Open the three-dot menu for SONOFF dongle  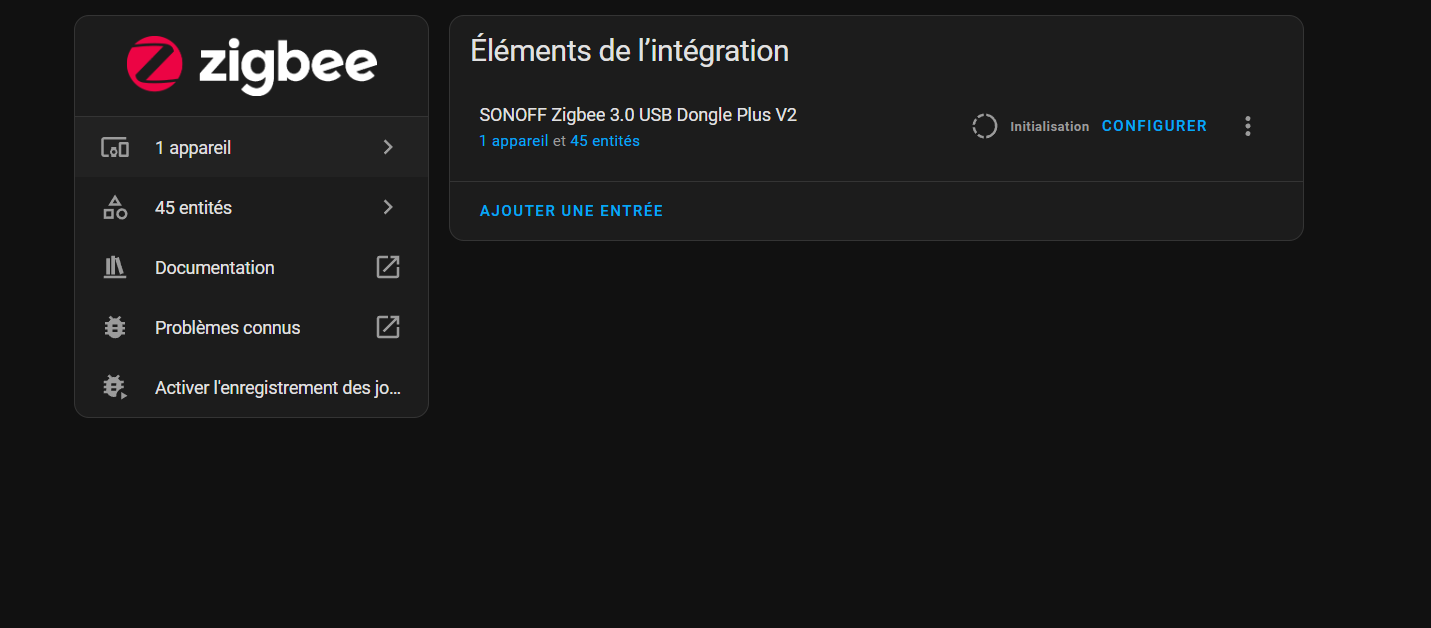[x=1247, y=126]
